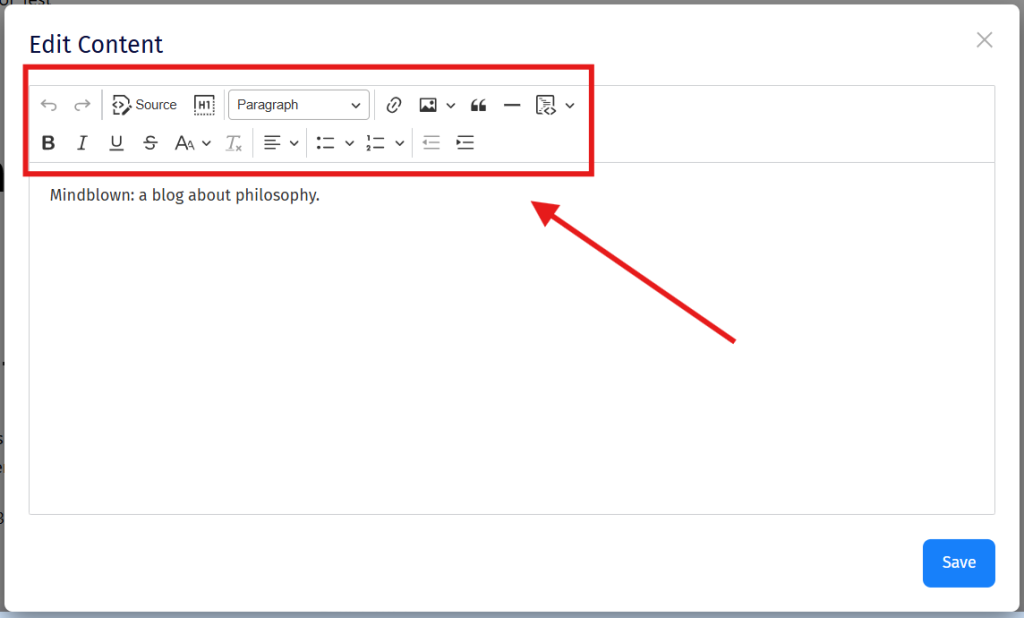Apply block quote formatting

tap(479, 105)
